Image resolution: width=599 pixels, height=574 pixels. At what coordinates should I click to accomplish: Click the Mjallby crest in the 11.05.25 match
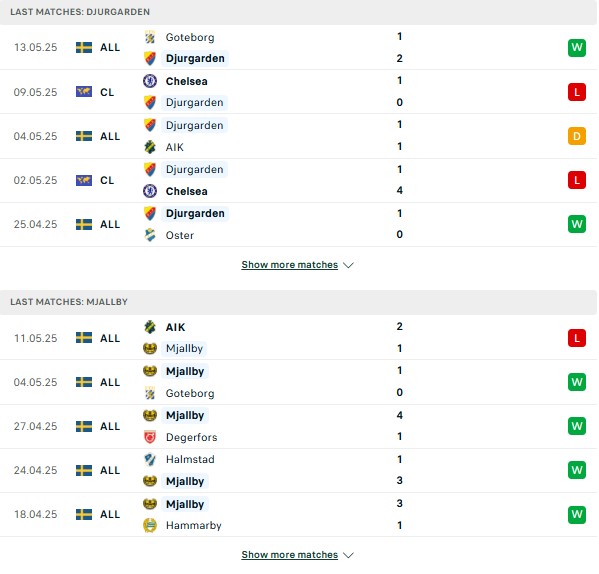(x=150, y=348)
